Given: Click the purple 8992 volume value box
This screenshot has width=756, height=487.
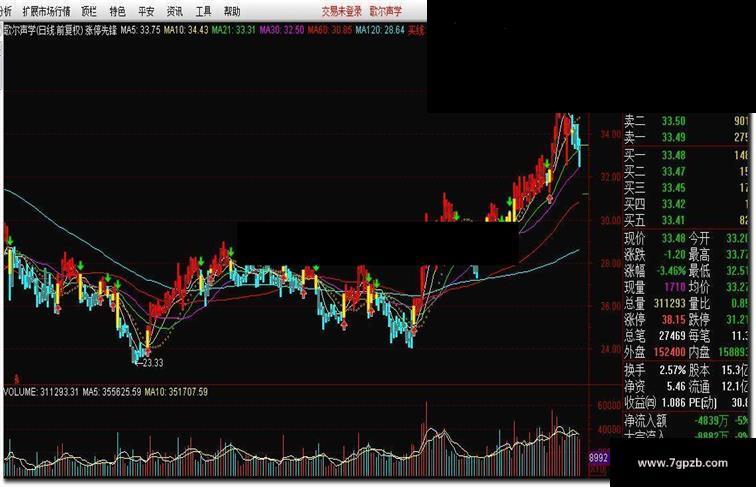Looking at the screenshot, I should pos(598,457).
